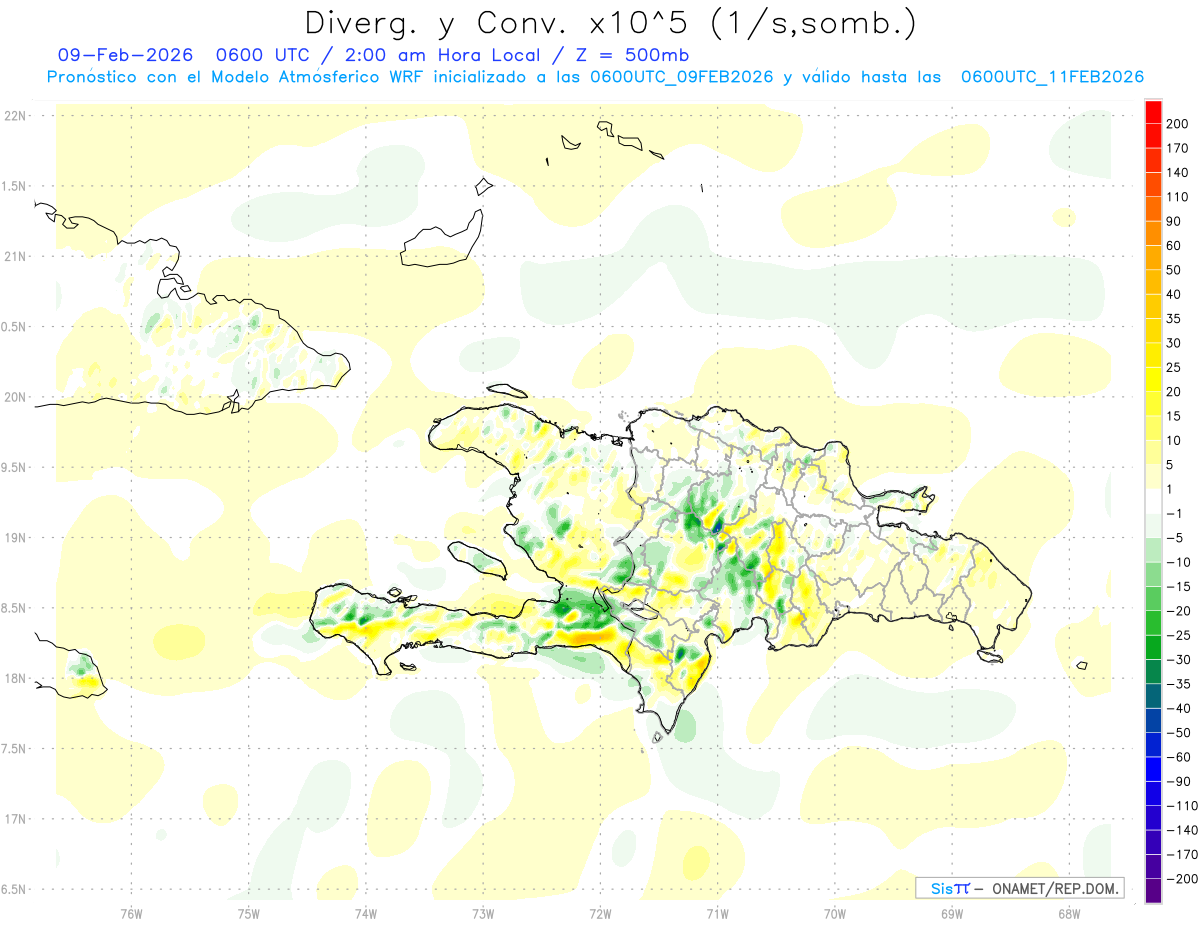1200x927 pixels.
Task: Click the "-60" colorbar label
Action: 1177,757
